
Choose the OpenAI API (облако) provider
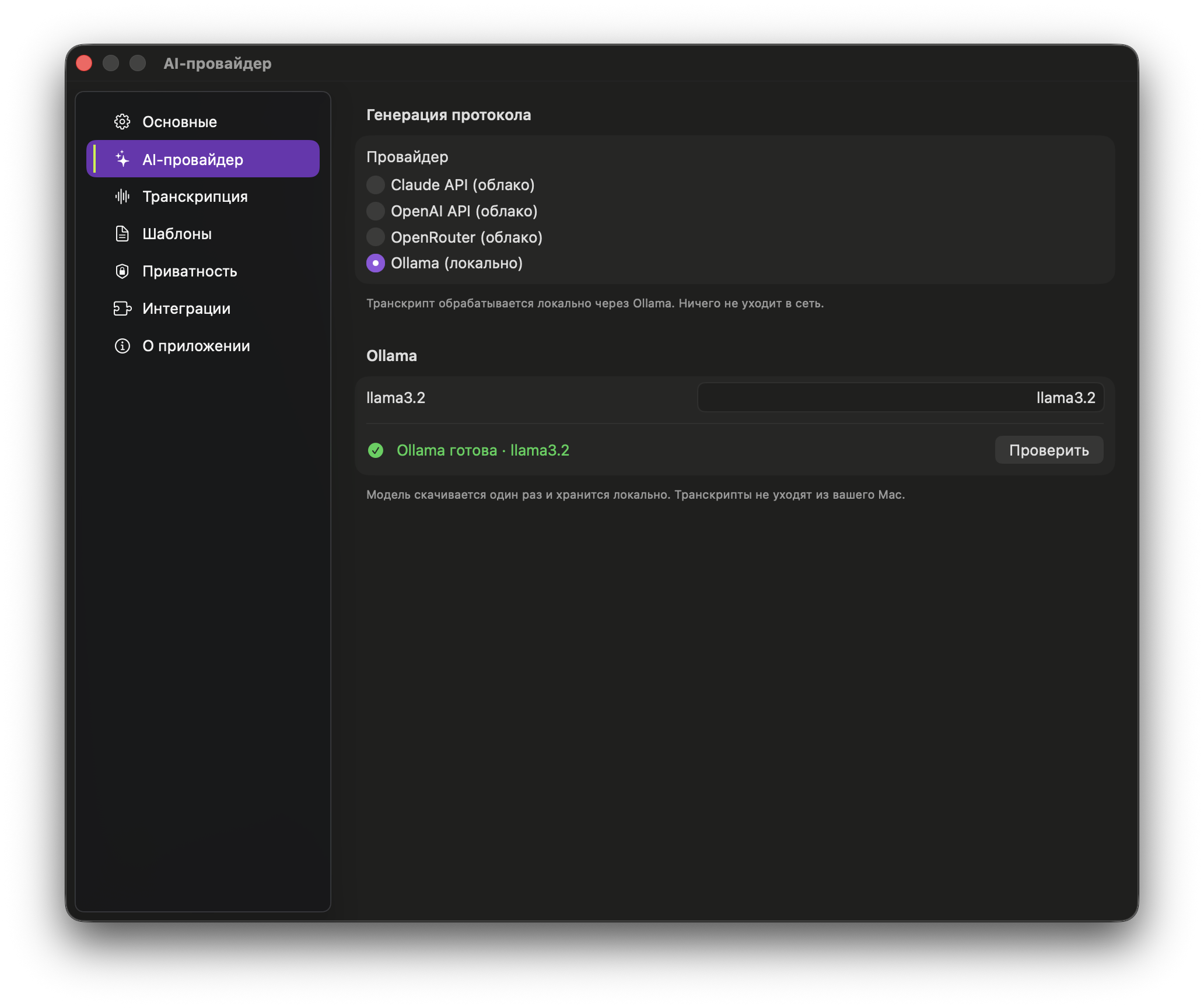coord(376,211)
